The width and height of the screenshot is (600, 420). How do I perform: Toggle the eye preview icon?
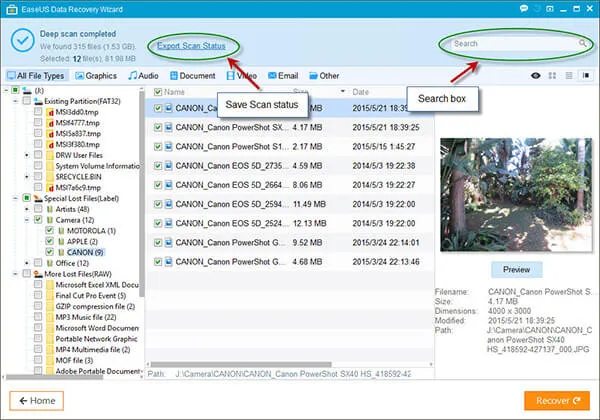click(537, 75)
